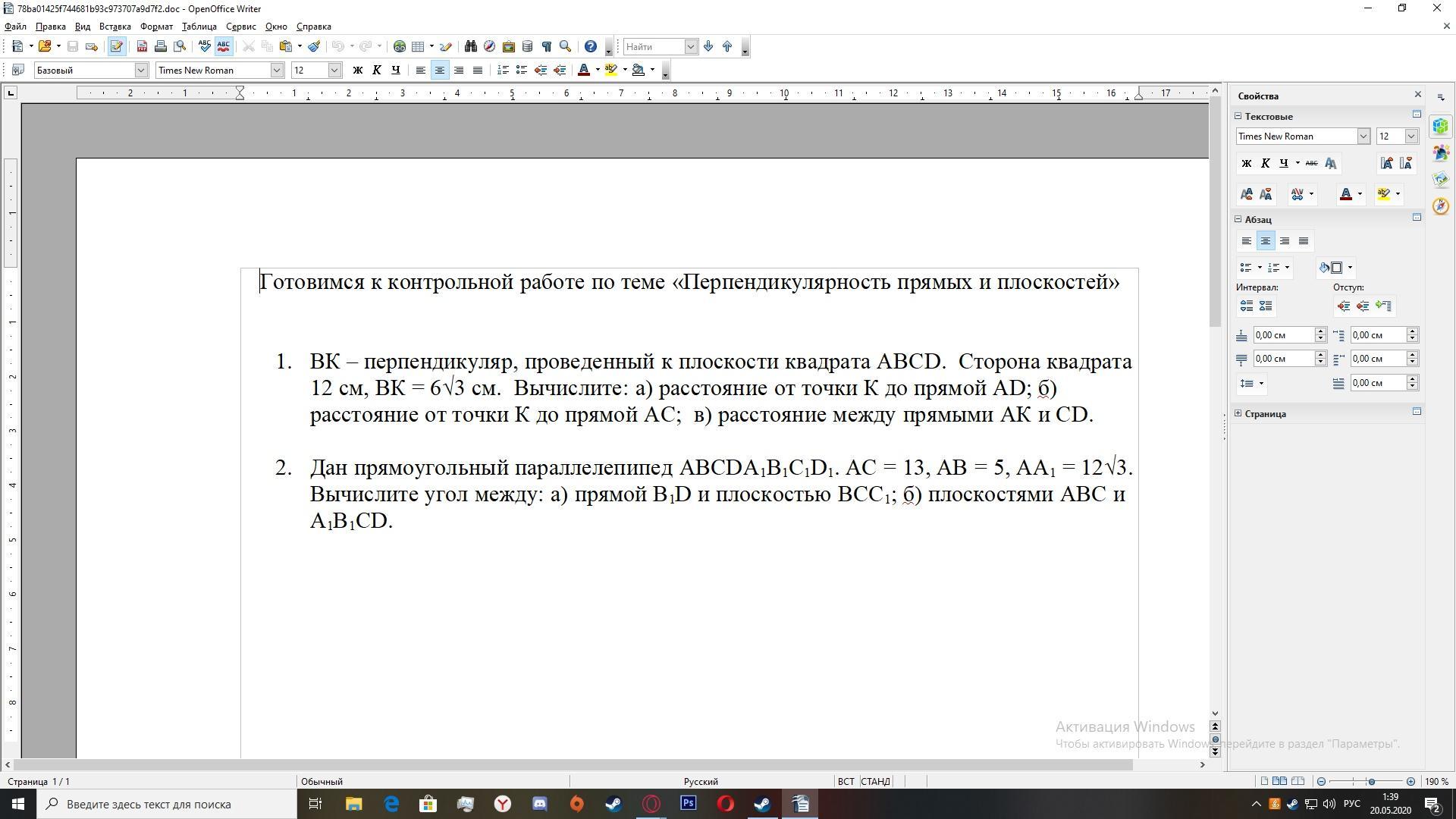Click the Найти search input field
The image size is (1456, 819).
pos(654,46)
